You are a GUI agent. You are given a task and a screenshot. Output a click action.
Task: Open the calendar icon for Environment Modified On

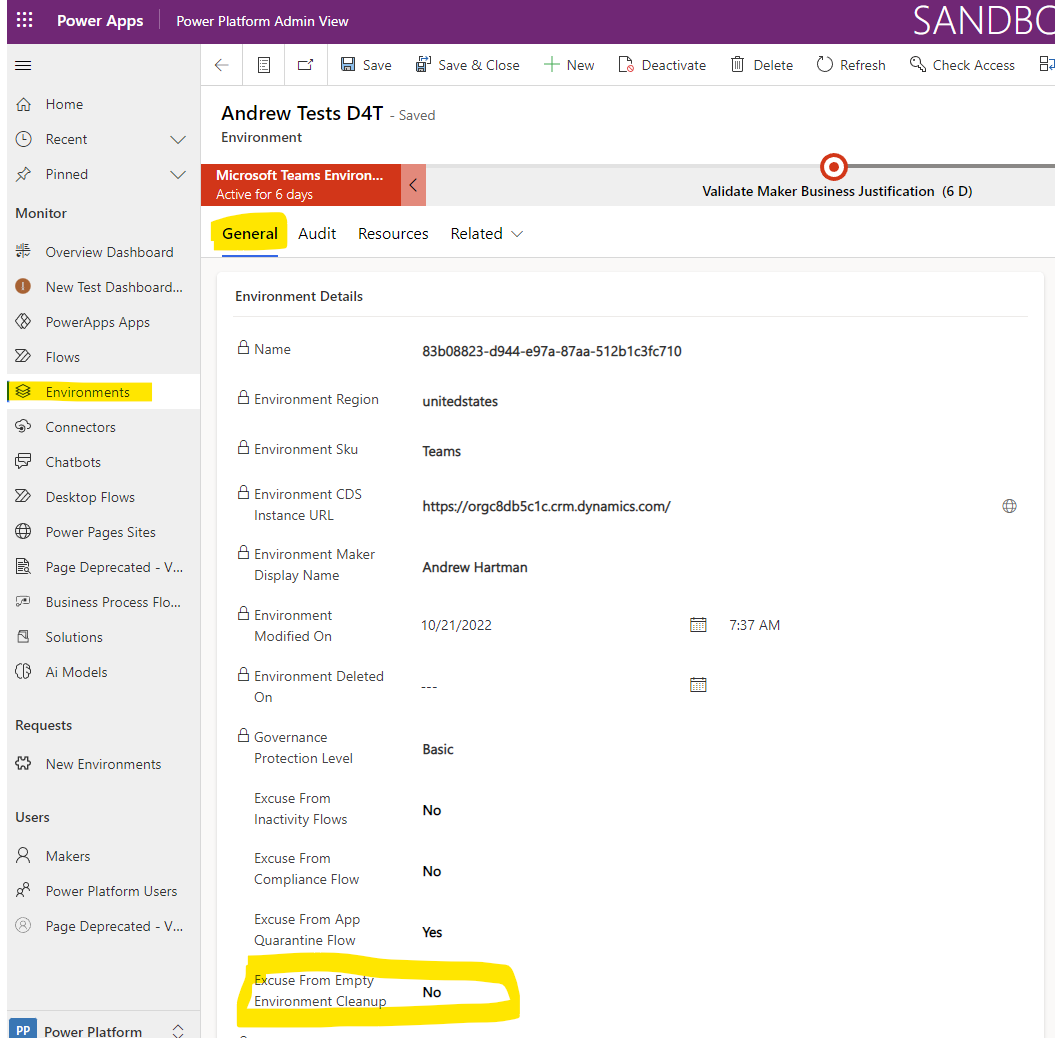click(698, 624)
